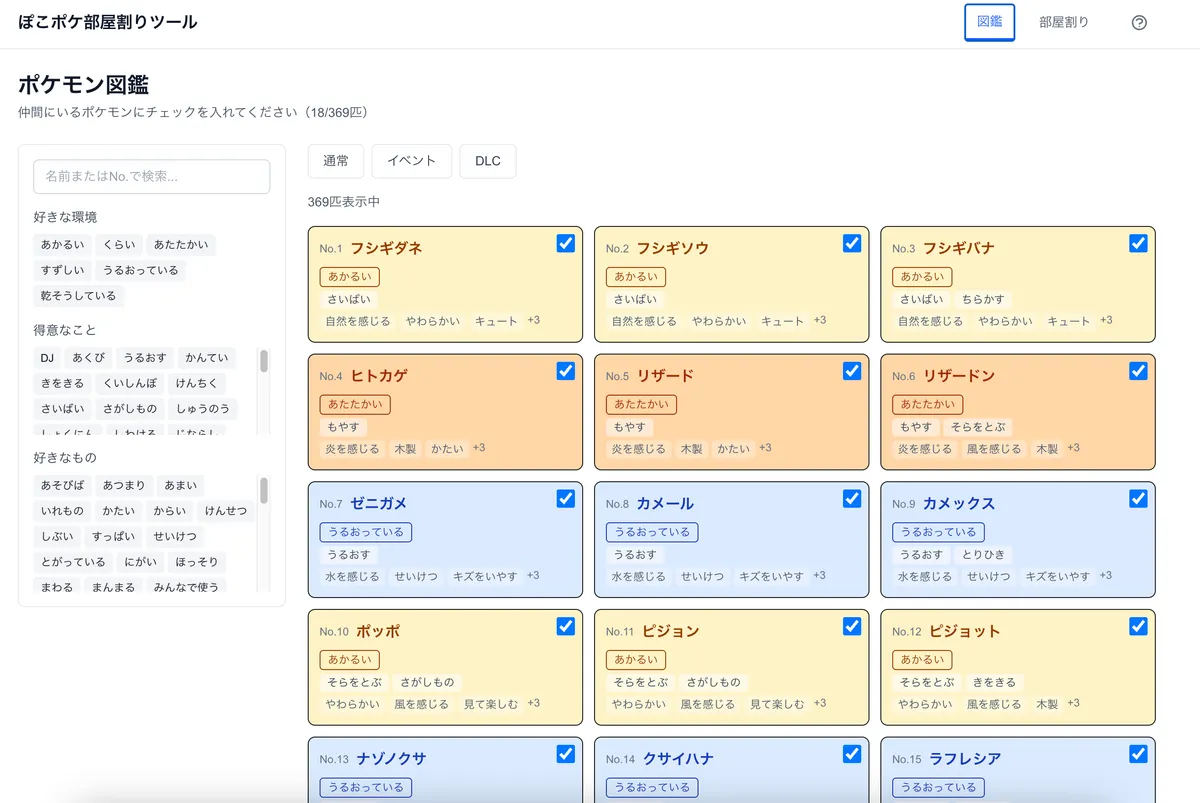Click the きをきる tag on ピジョット
Image resolution: width=1200 pixels, height=803 pixels.
point(994,682)
